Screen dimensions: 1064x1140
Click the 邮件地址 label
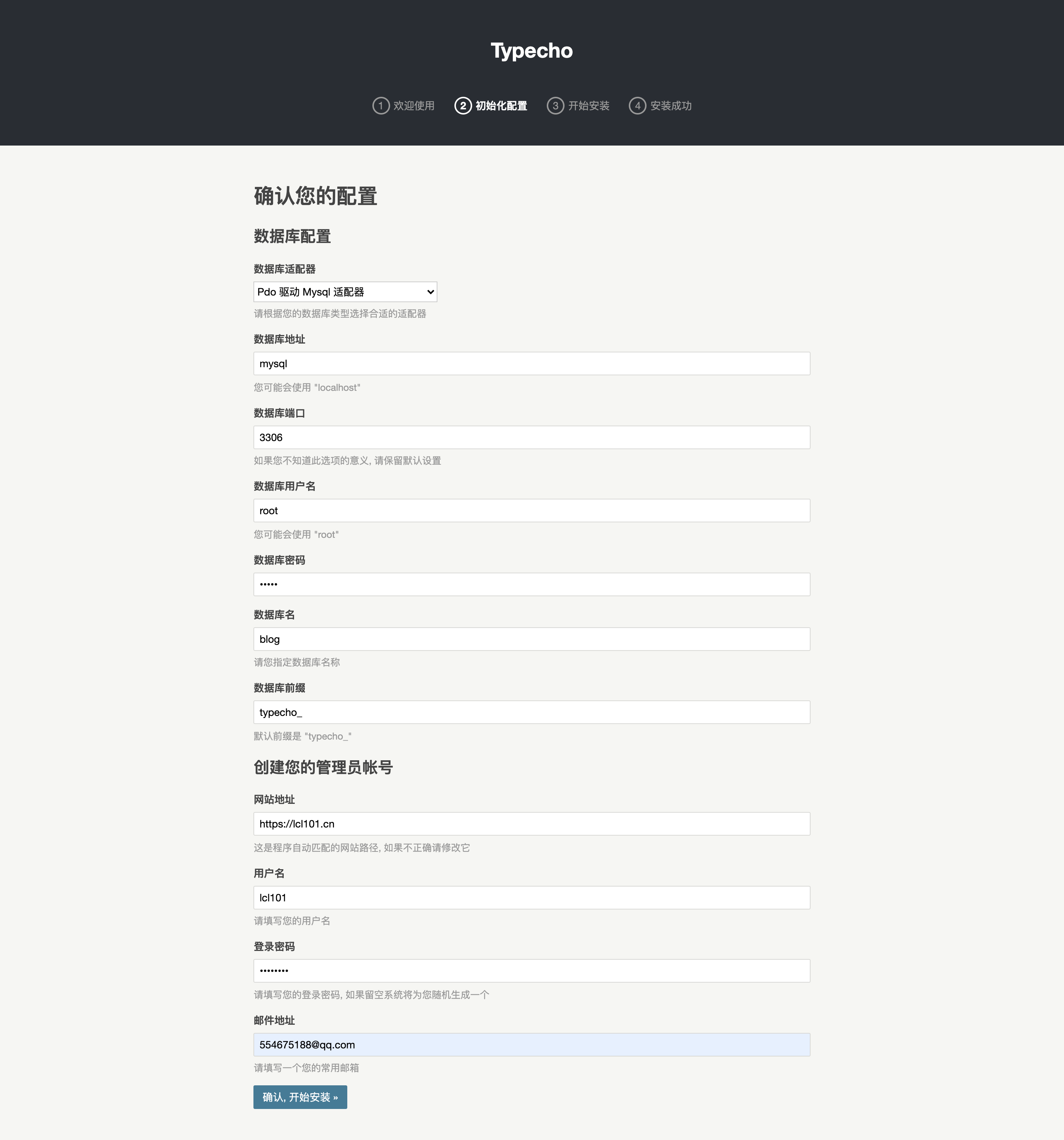(274, 1021)
